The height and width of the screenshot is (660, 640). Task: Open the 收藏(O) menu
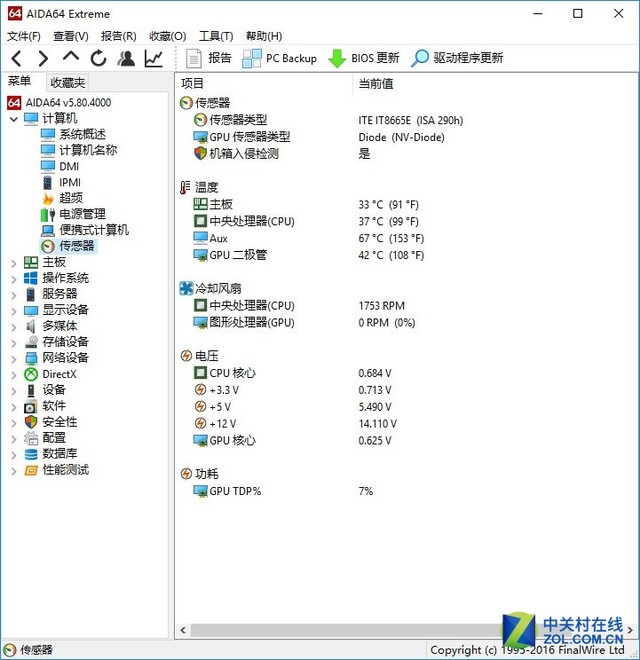click(x=168, y=36)
